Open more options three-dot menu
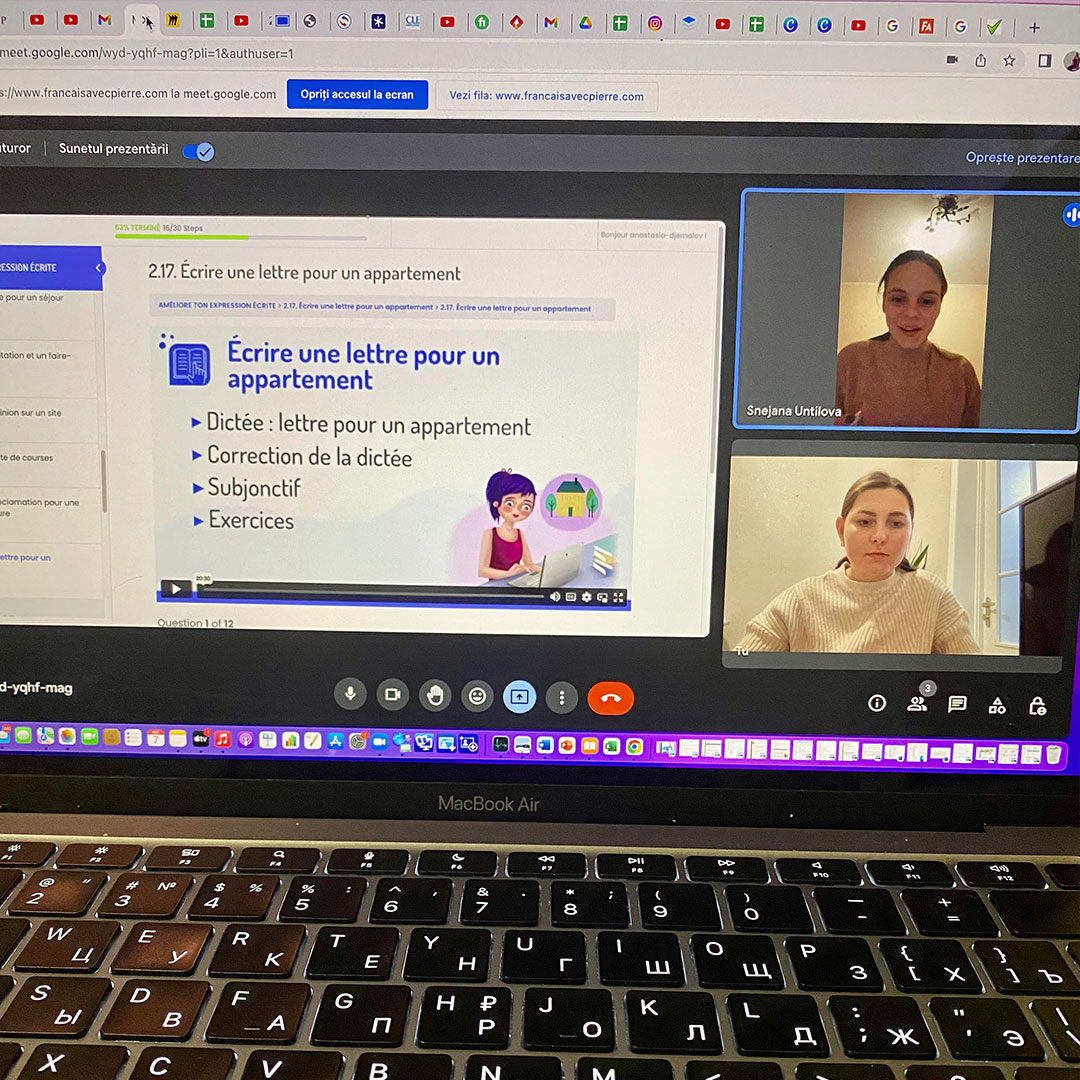The width and height of the screenshot is (1080, 1080). (562, 697)
